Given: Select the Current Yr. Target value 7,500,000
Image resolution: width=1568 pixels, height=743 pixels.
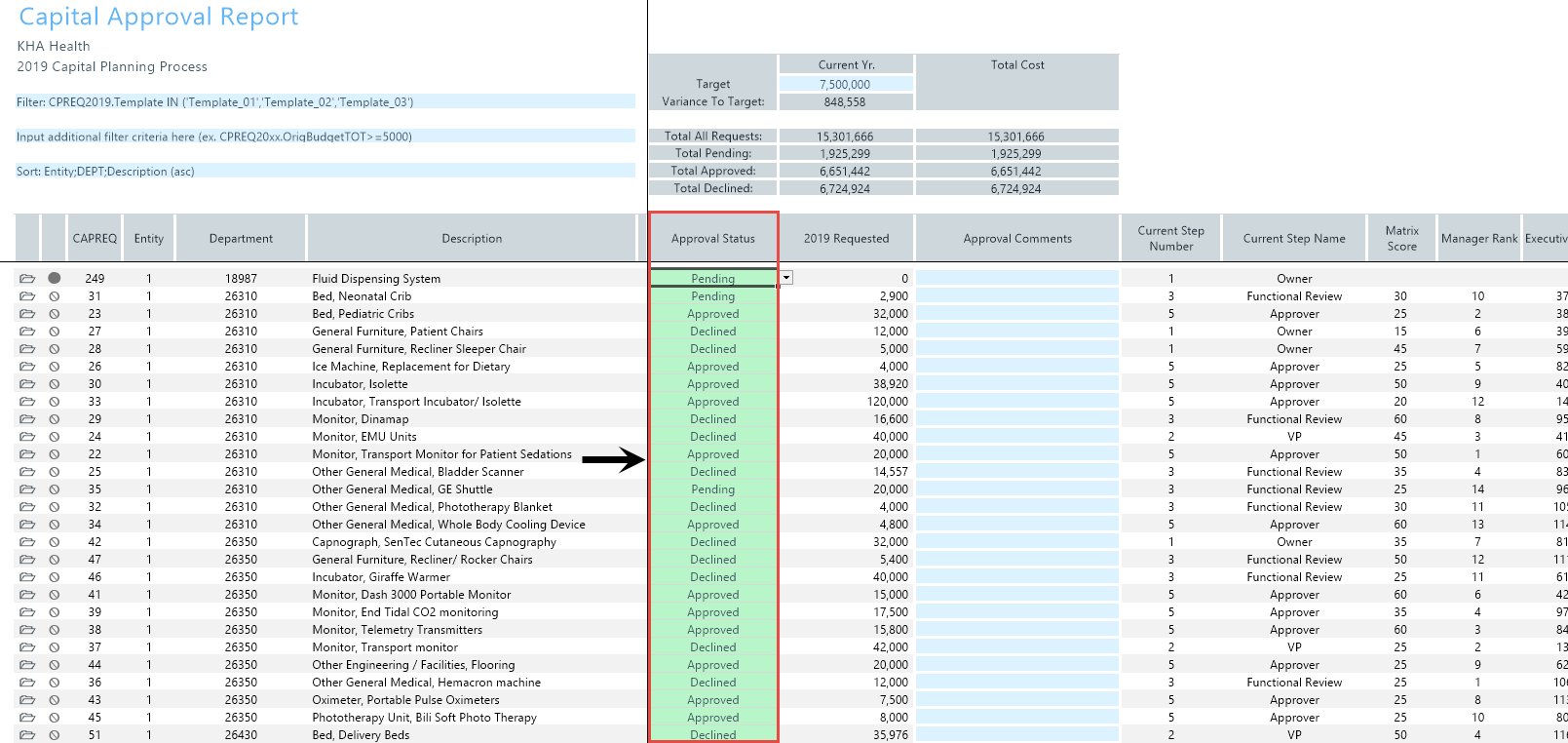Looking at the screenshot, I should pos(845,85).
